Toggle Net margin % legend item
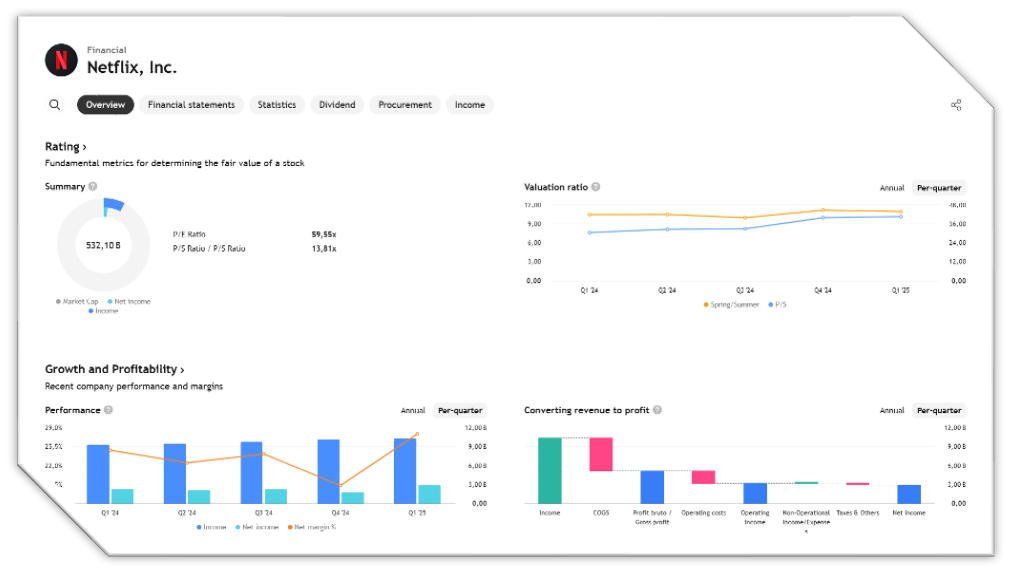This screenshot has width=1010, height=574. (312, 527)
